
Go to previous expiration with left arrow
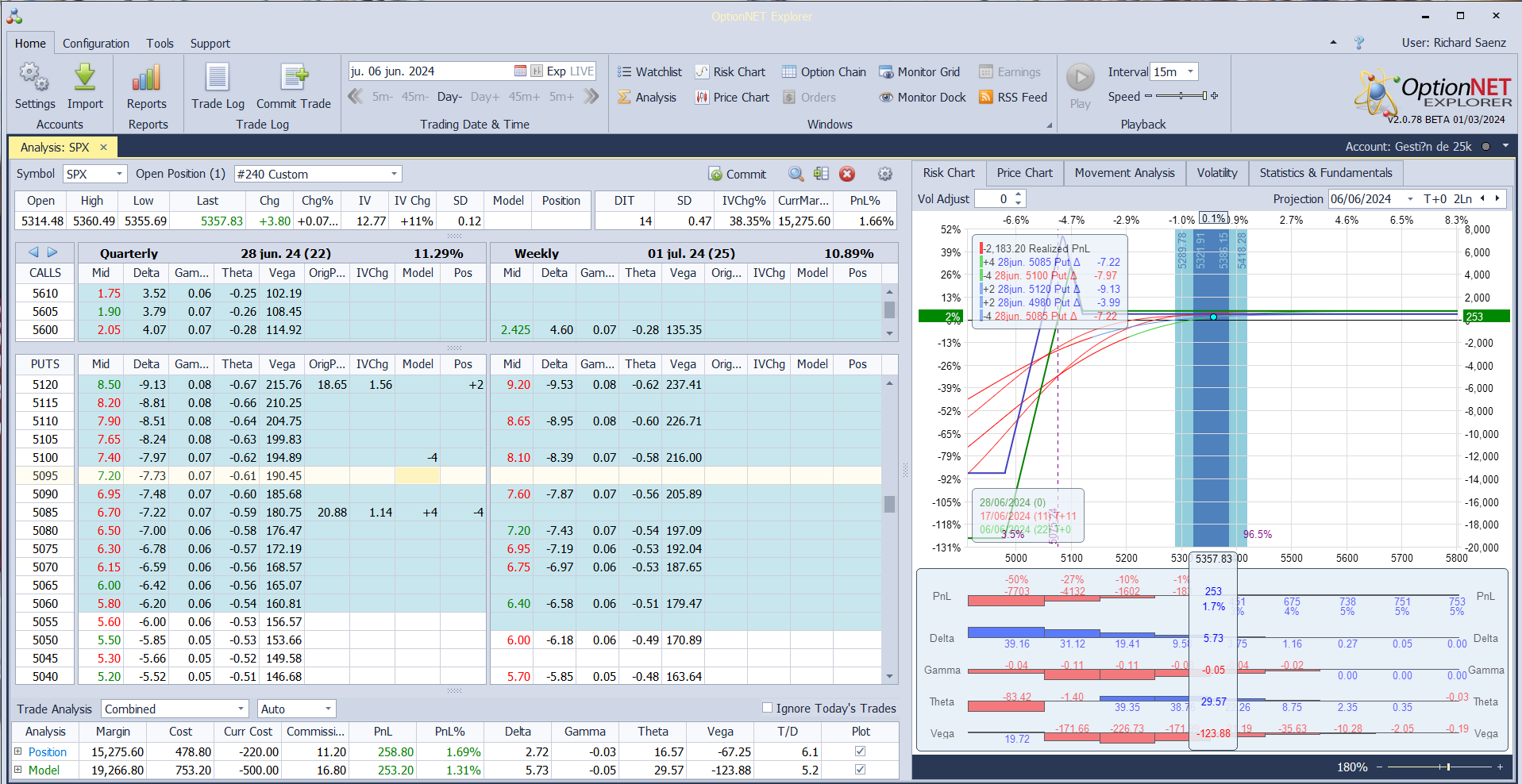tap(33, 252)
